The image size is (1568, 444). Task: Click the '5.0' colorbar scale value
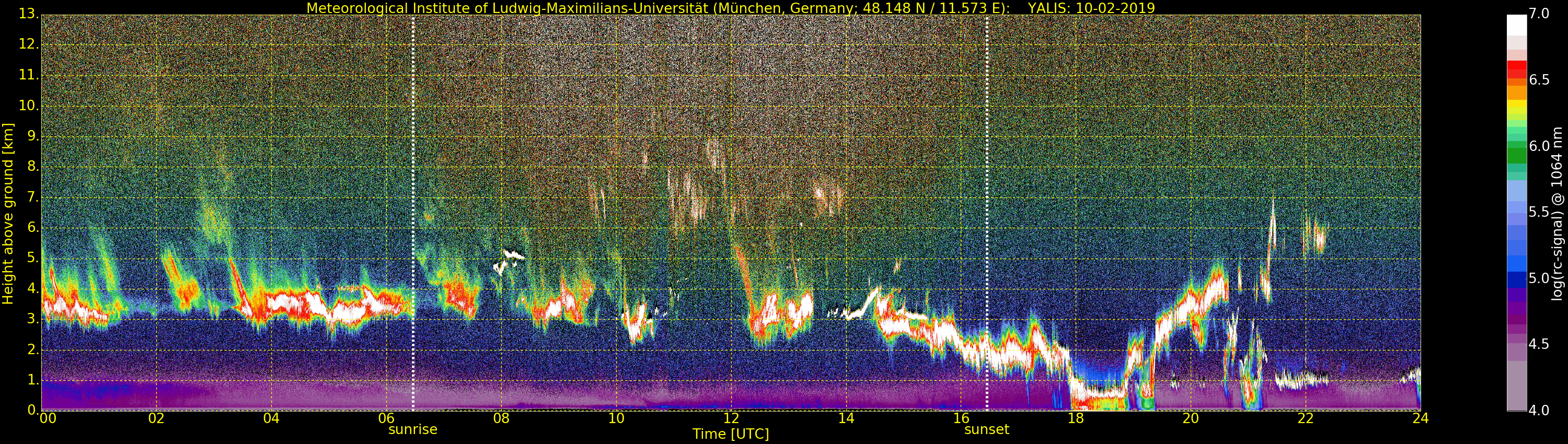1539,278
